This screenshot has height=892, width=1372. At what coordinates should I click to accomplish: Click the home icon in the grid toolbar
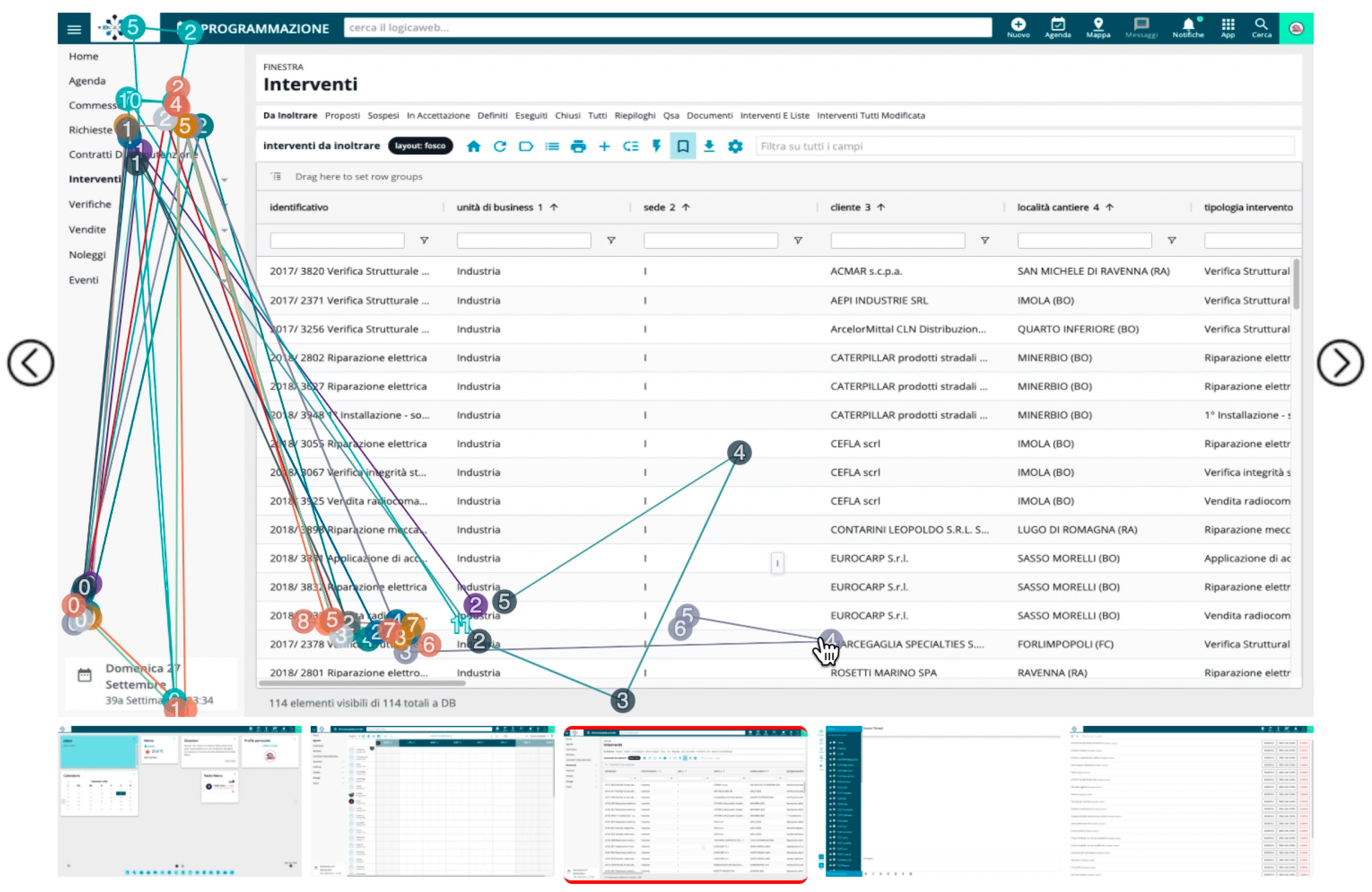473,146
